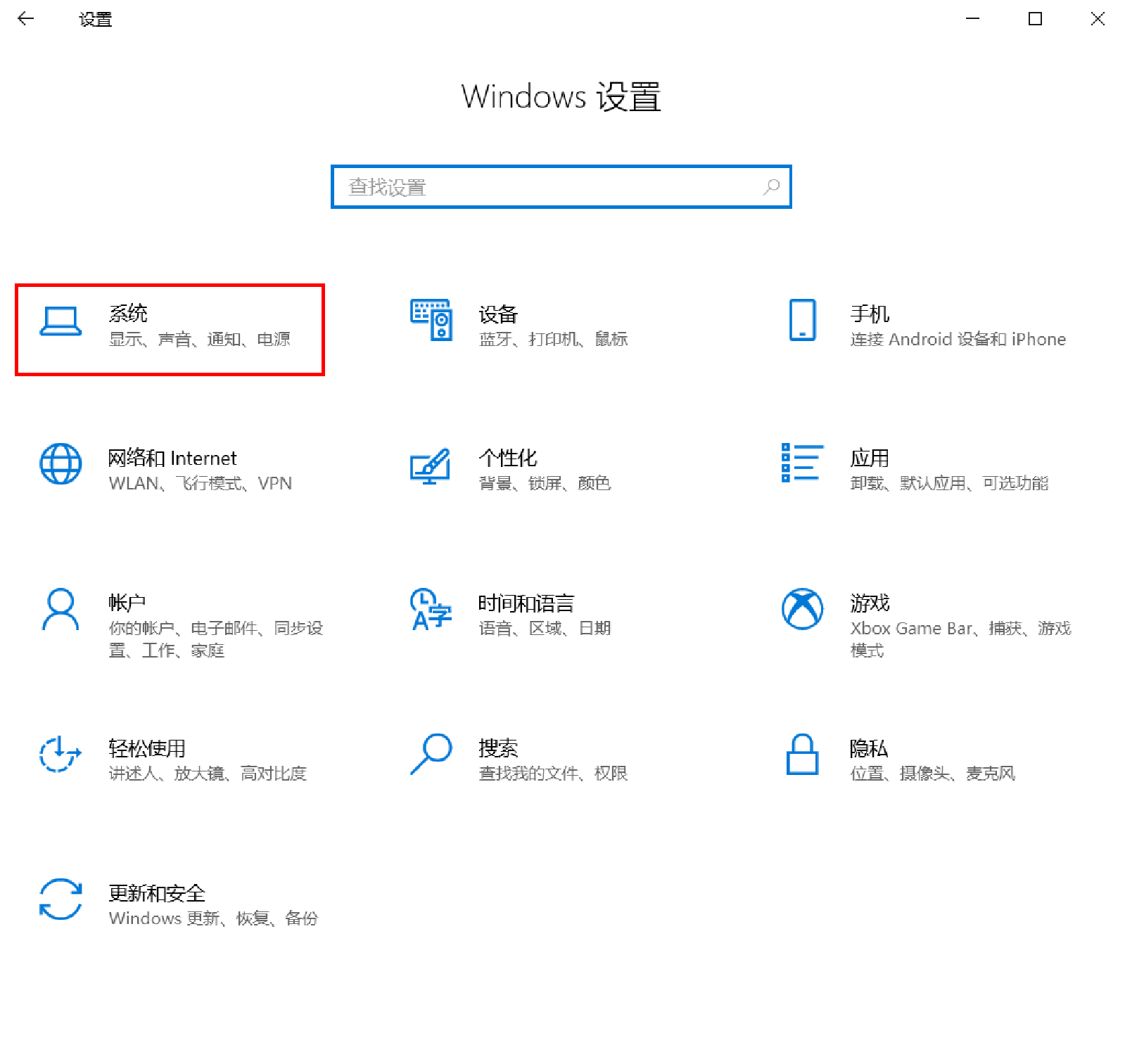Open the 更新和安全 title link
This screenshot has height=1064, width=1125.
157,893
